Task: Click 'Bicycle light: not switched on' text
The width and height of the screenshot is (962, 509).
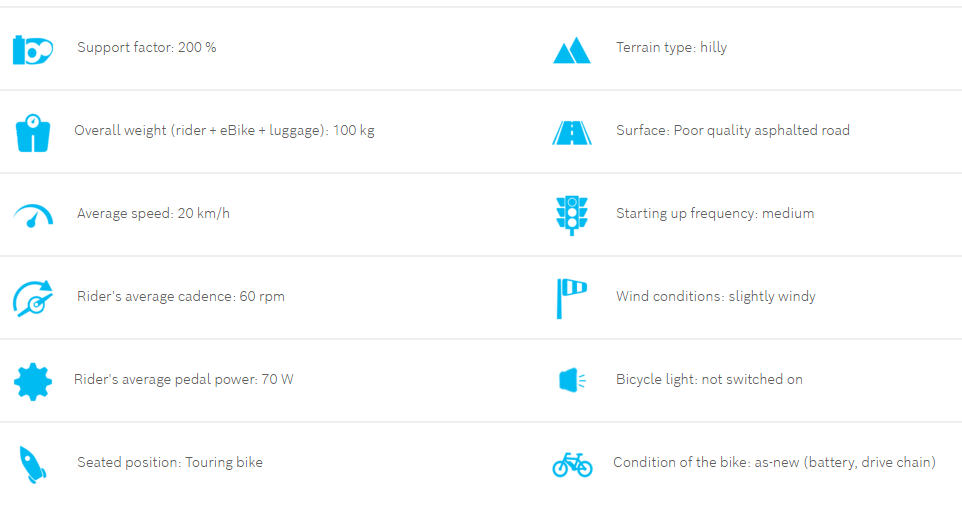Action: click(709, 380)
